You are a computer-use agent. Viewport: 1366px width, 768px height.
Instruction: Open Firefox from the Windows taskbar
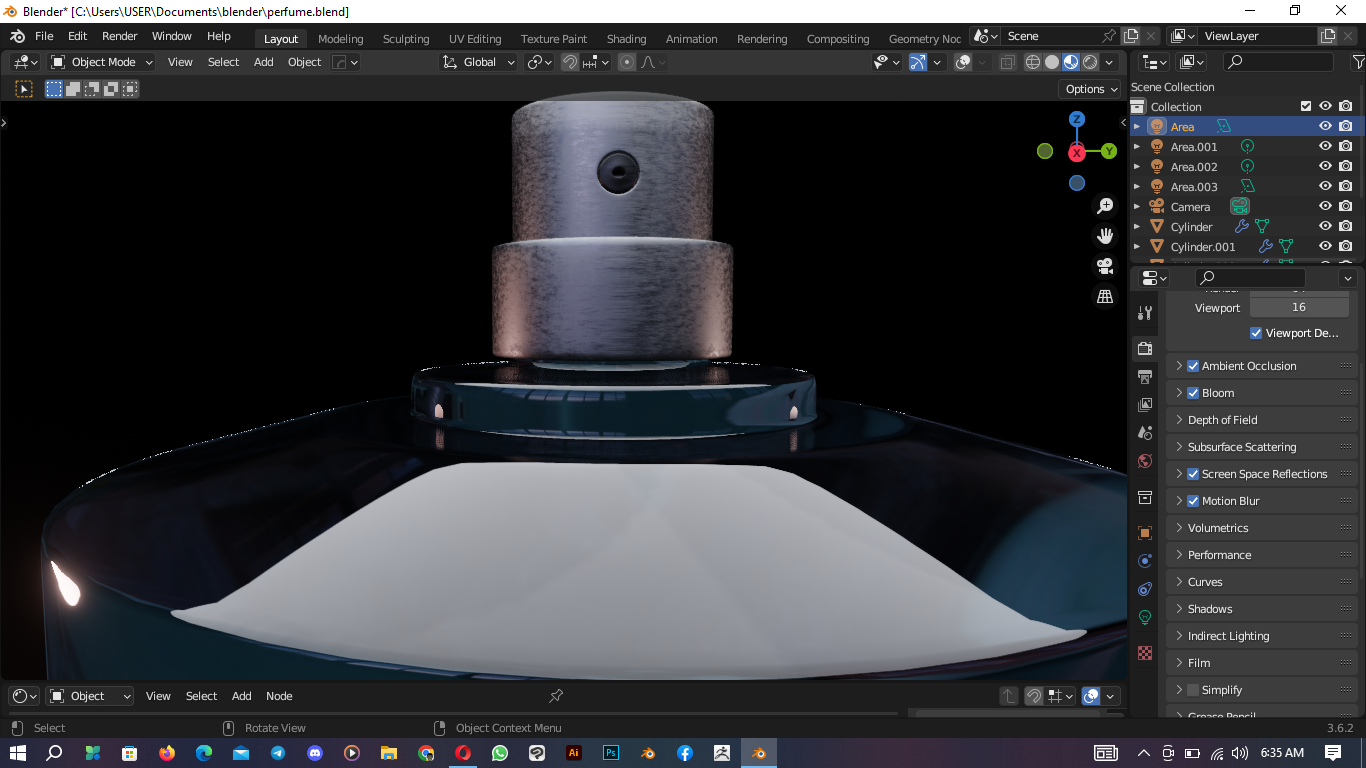tap(167, 753)
